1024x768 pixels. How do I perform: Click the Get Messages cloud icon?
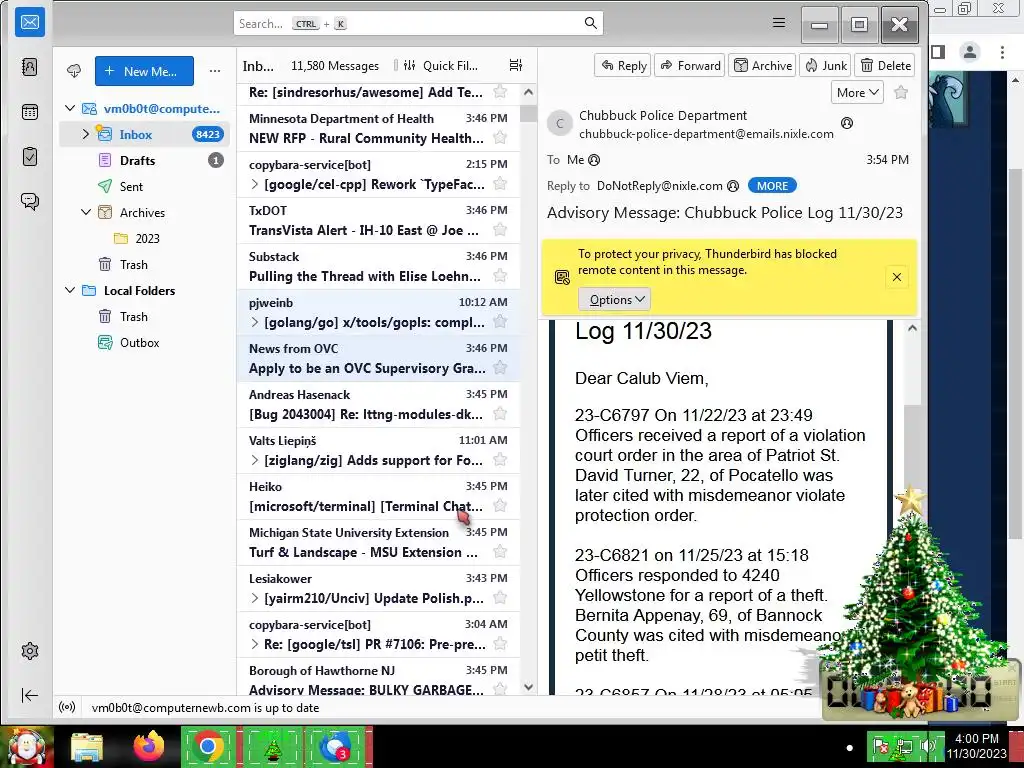click(x=74, y=71)
